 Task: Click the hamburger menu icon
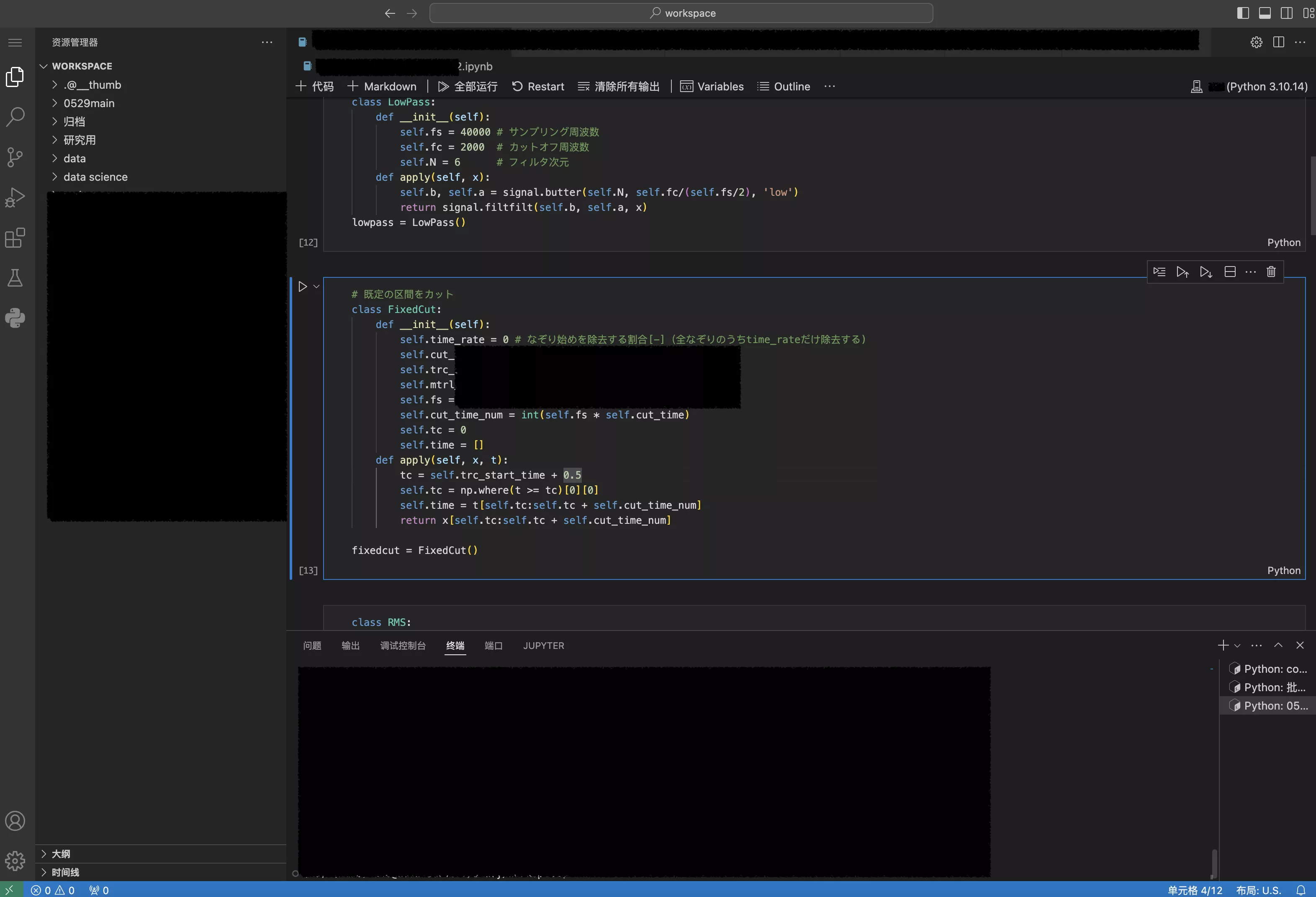click(15, 42)
